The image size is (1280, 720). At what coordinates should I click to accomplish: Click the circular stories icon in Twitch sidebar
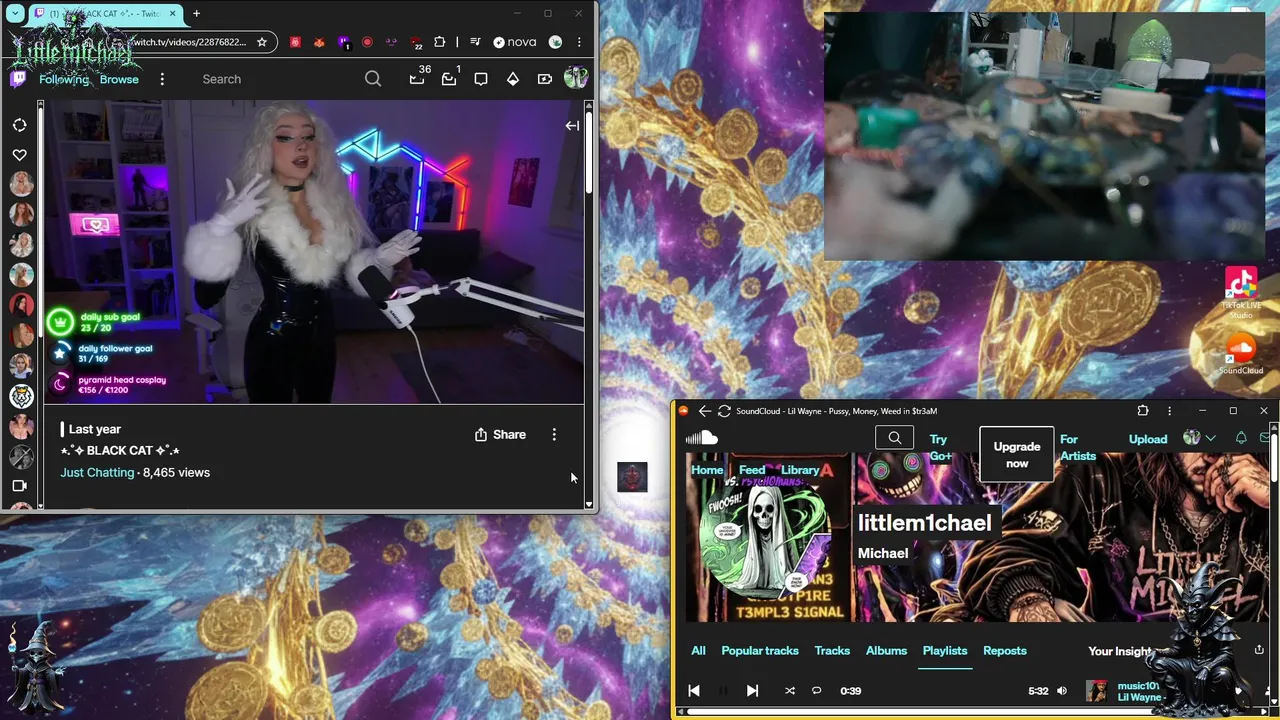tap(20, 125)
